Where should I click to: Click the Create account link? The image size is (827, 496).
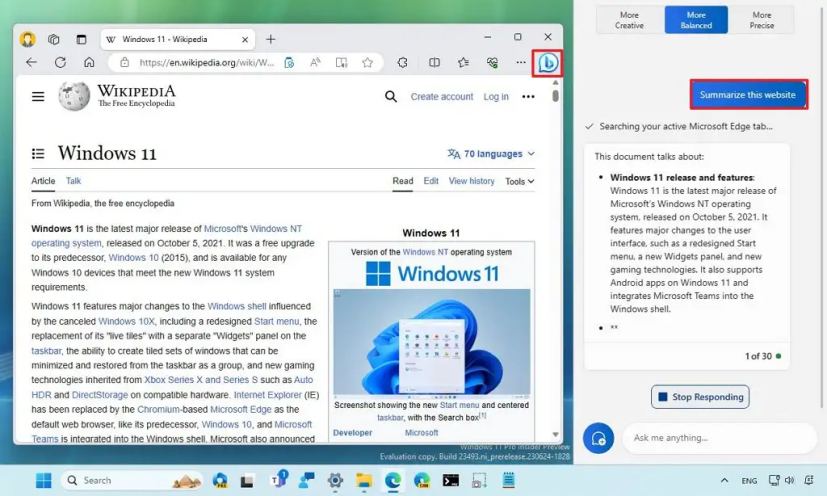coord(442,97)
